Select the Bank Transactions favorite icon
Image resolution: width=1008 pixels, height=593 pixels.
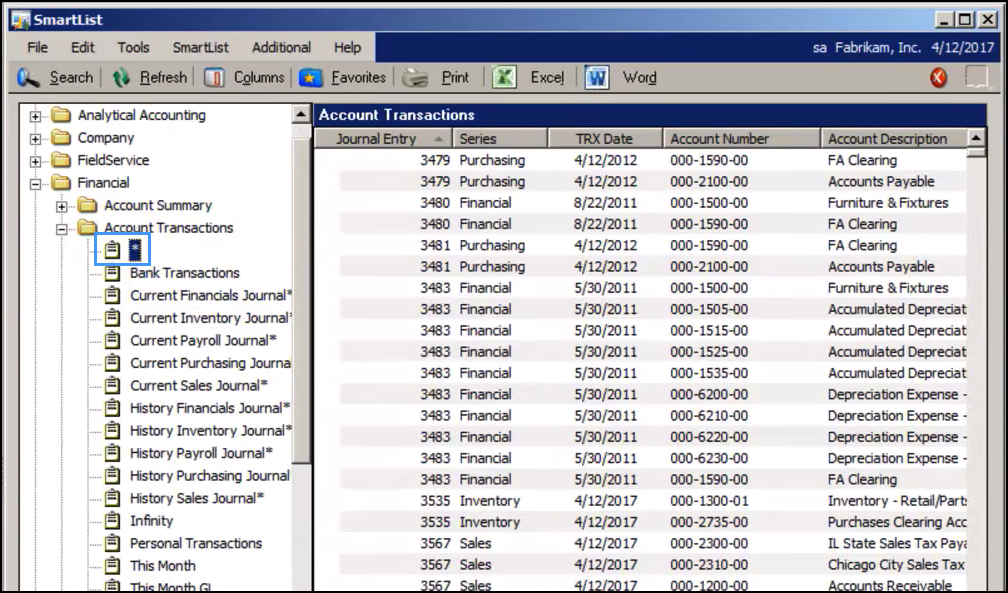point(112,273)
